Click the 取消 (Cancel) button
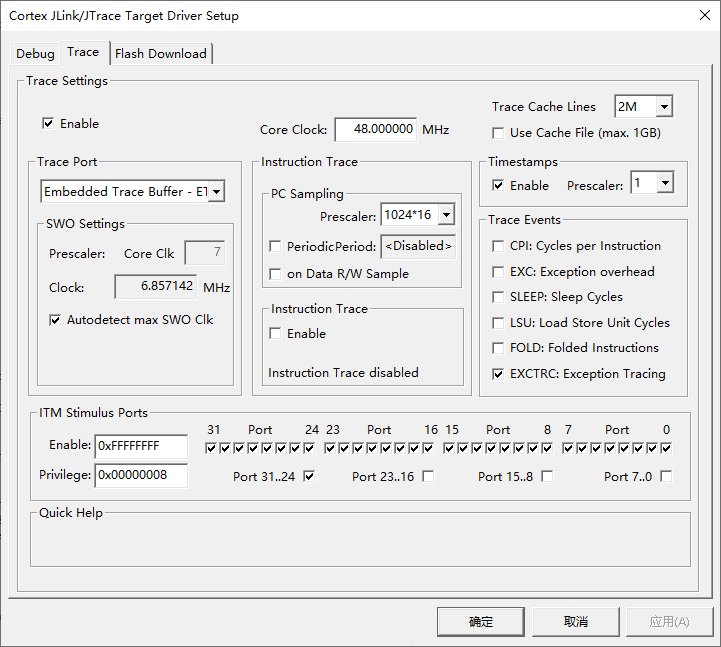Image resolution: width=721 pixels, height=647 pixels. [576, 622]
